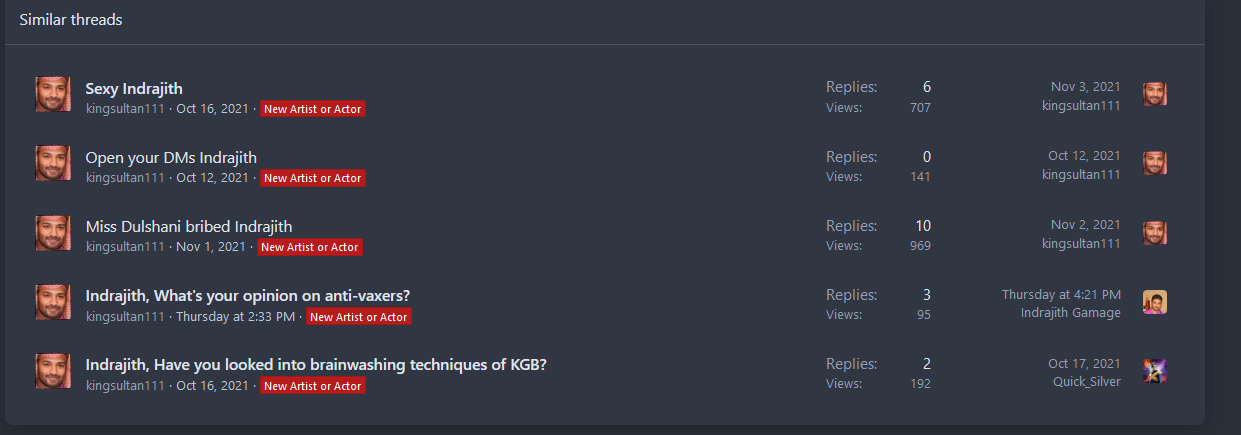Open the anti-vaxers opinion thread

(x=248, y=295)
